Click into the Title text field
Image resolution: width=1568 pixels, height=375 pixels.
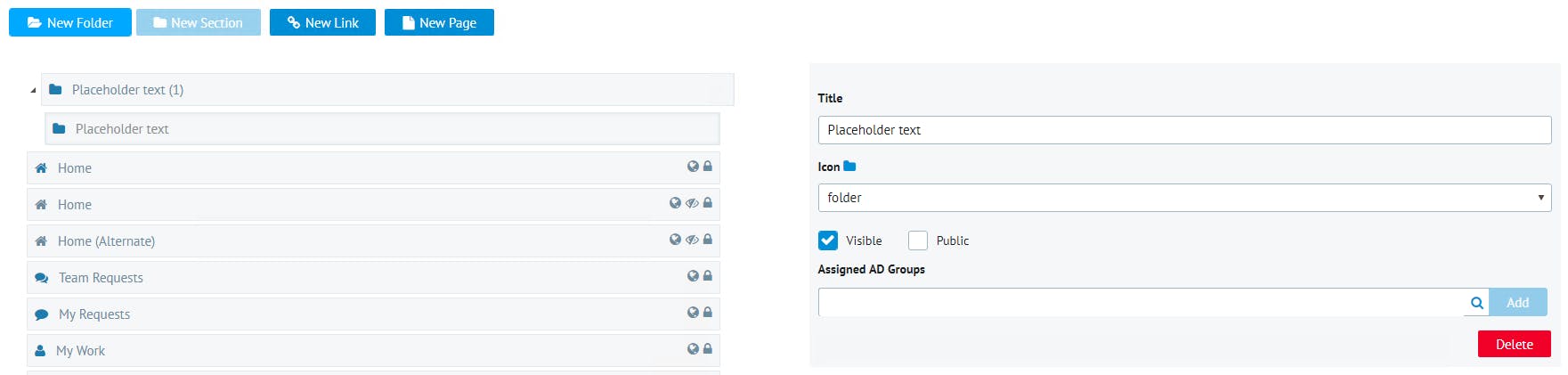tap(1184, 130)
